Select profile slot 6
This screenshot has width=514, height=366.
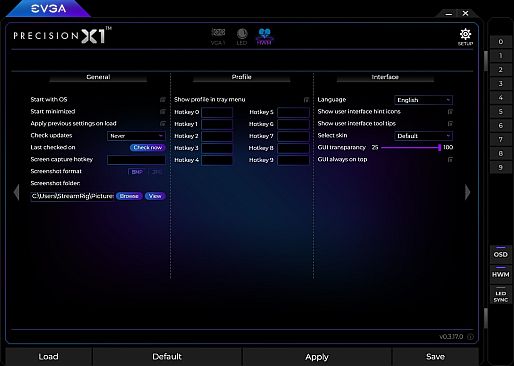click(500, 126)
